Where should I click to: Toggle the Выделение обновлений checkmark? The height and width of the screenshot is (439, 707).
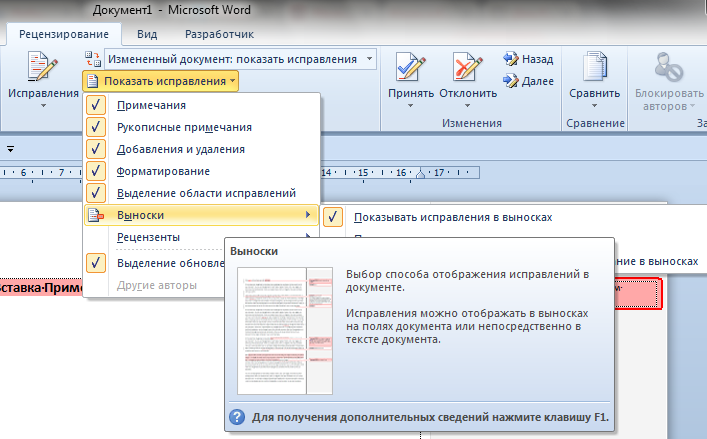(96, 263)
